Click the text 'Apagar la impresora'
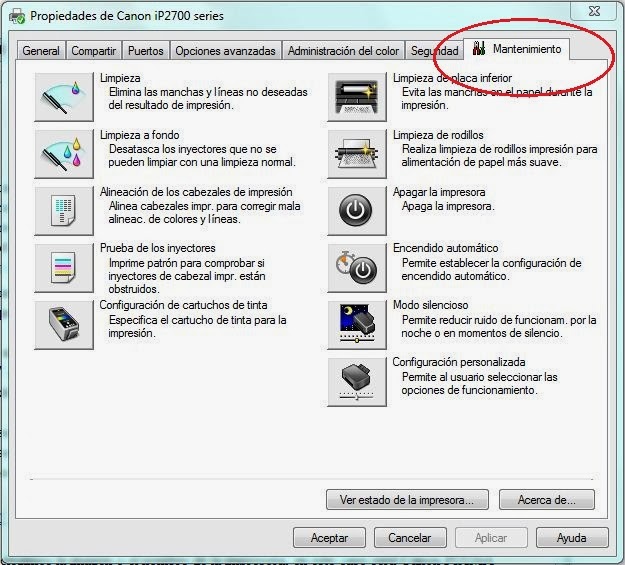Screen dimensions: 625x565 point(439,192)
